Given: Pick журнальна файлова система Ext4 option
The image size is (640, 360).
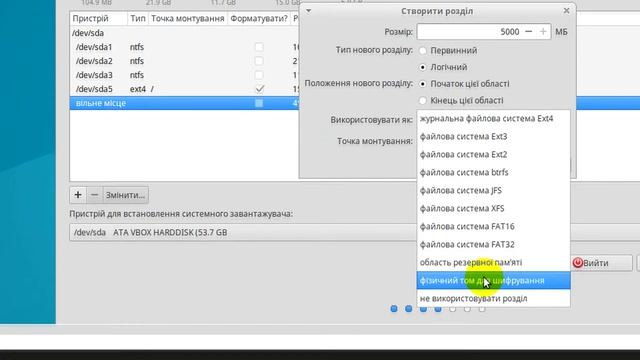Looking at the screenshot, I should pos(493,119).
